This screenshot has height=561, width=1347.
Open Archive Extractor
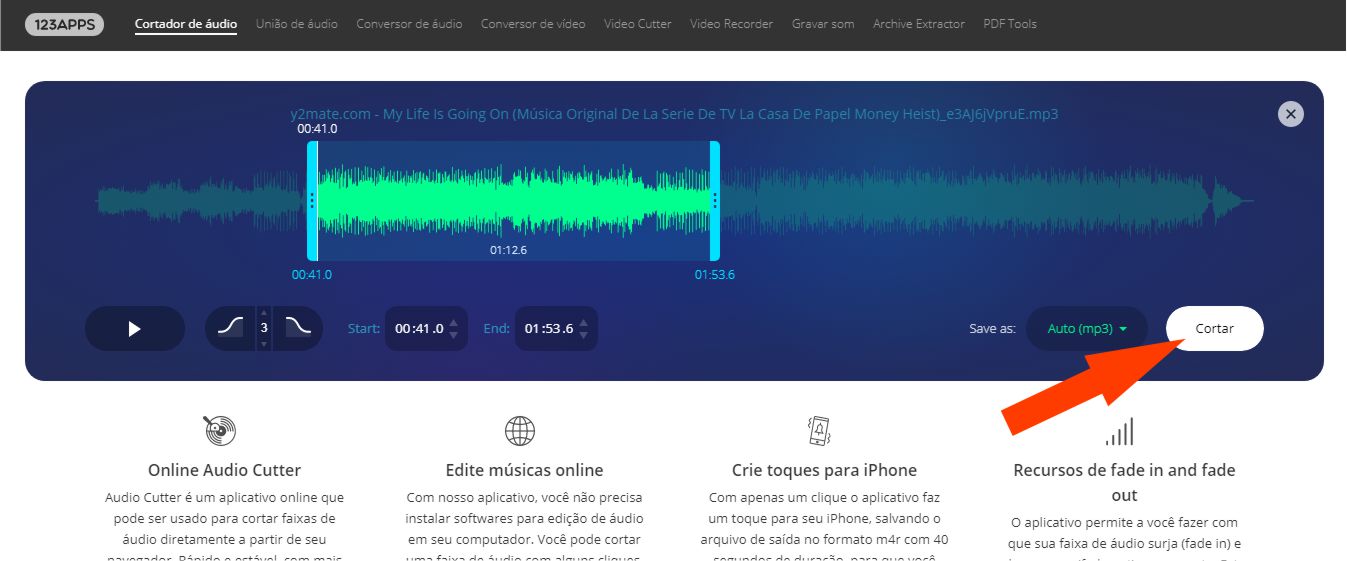(919, 23)
